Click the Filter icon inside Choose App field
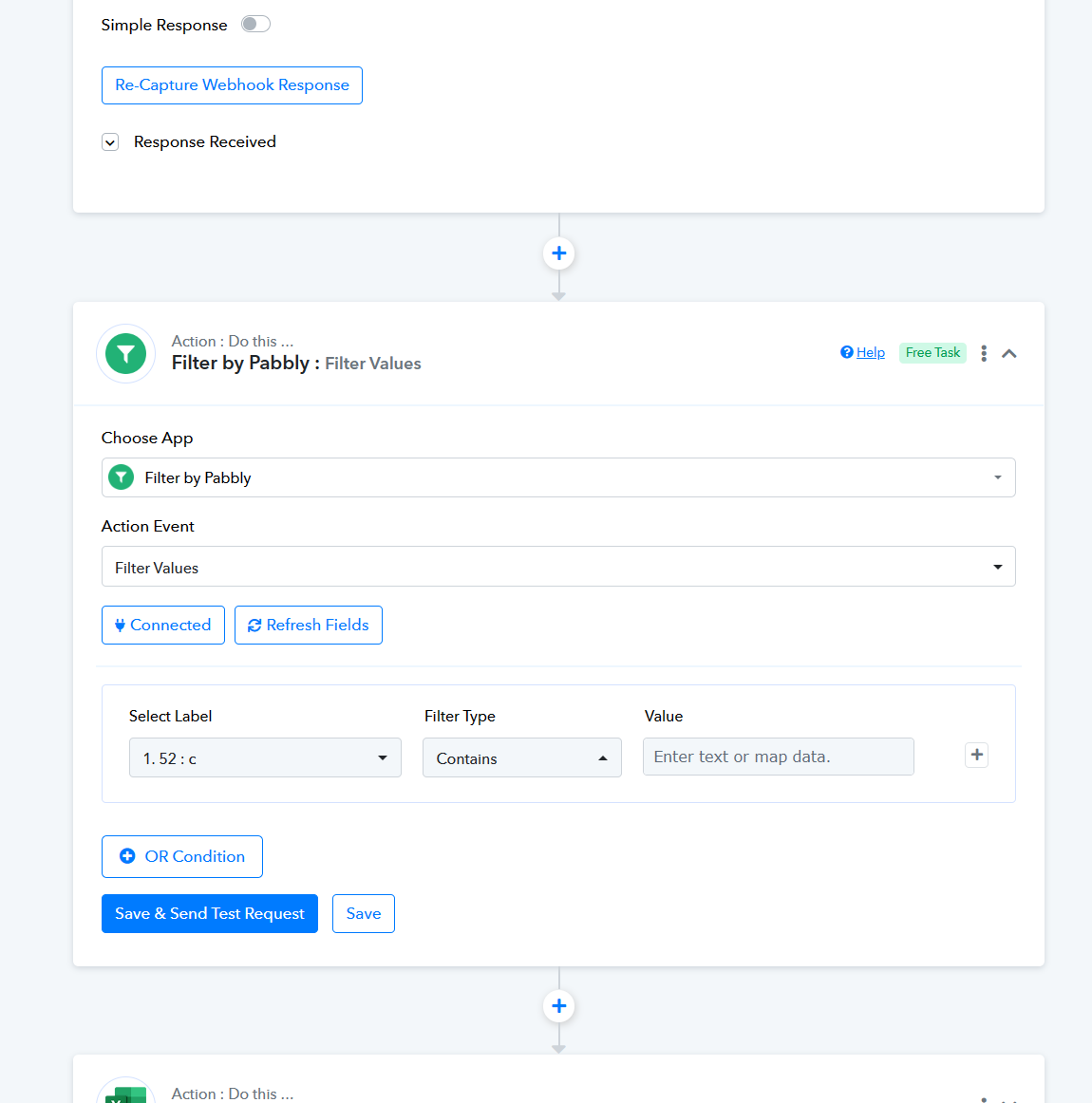Image resolution: width=1092 pixels, height=1103 pixels. (x=121, y=477)
